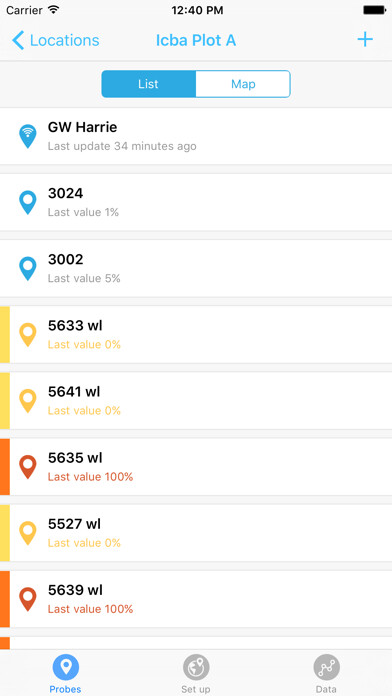Viewport: 392px width, 696px height.
Task: Tap the yellow pin icon for 5527 wl
Action: (28, 533)
